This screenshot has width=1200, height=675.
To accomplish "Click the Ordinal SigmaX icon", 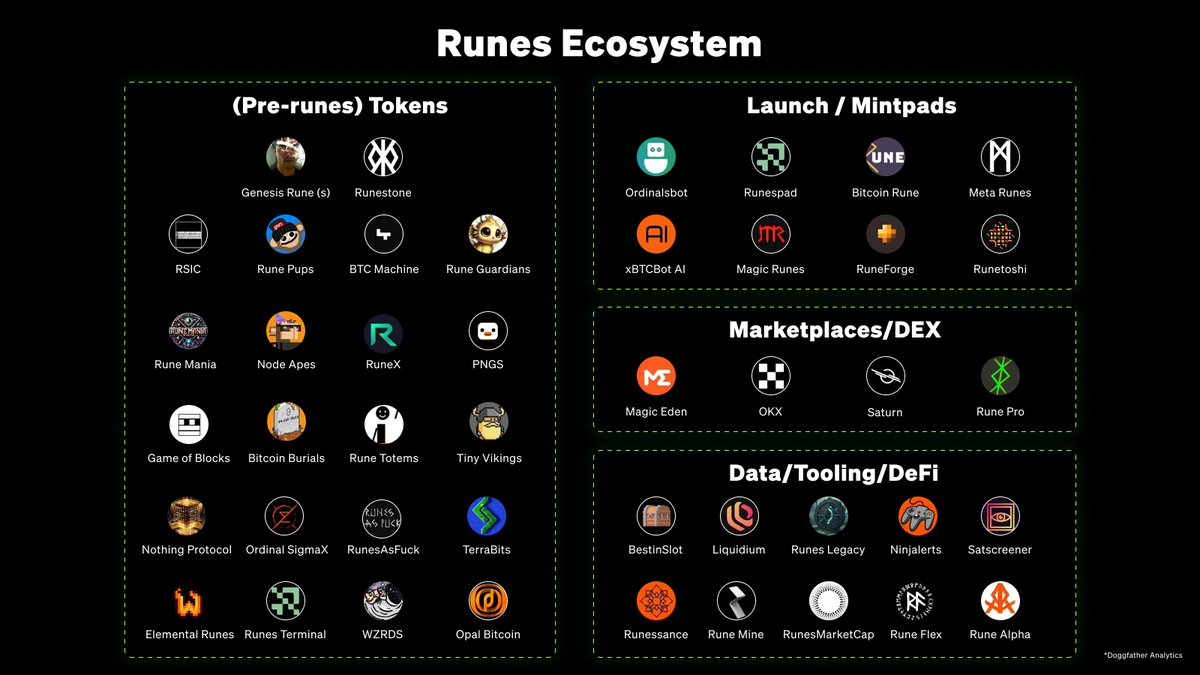I will 286,516.
